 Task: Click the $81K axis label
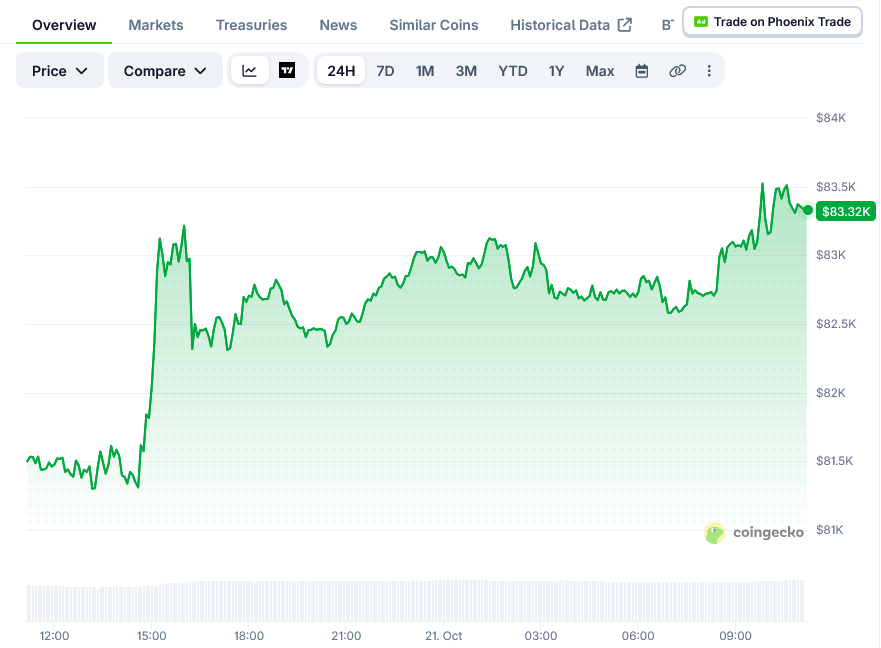pos(829,530)
